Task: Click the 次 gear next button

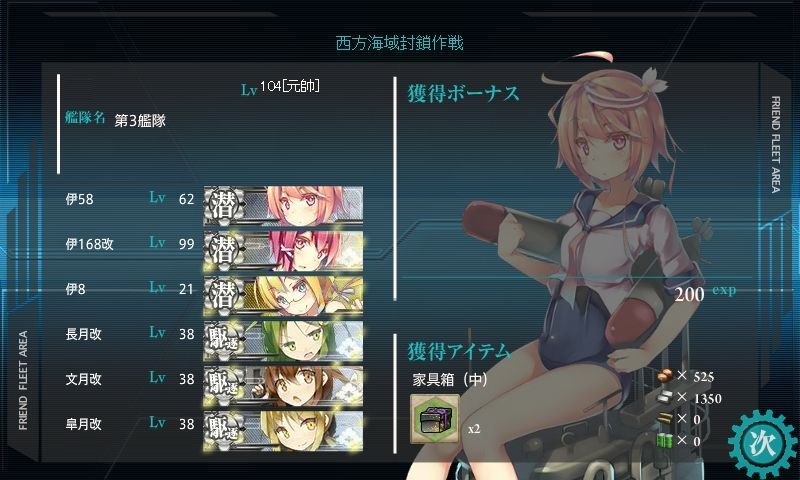Action: (762, 444)
